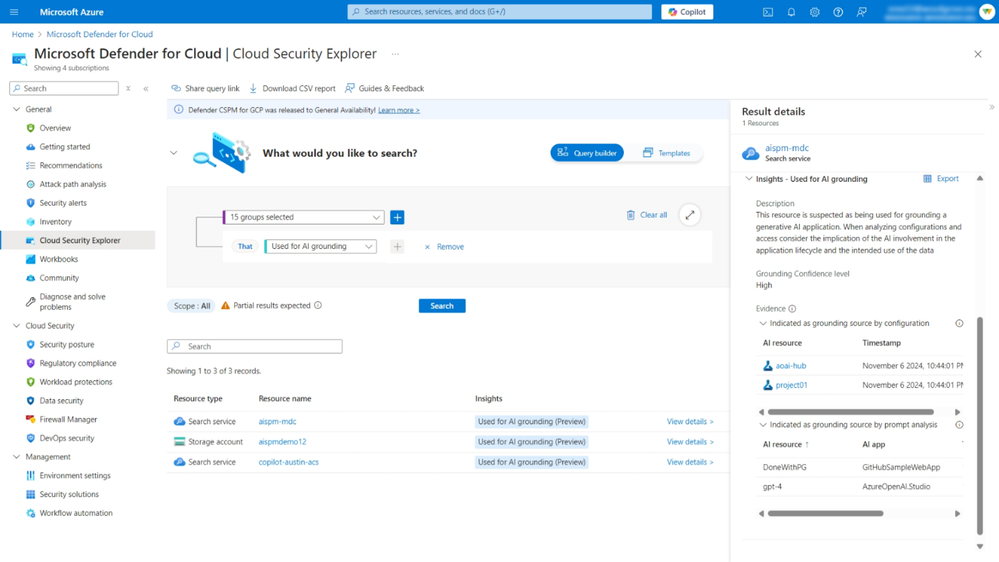Focus the global search resources field
The image size is (999, 562).
(x=500, y=11)
